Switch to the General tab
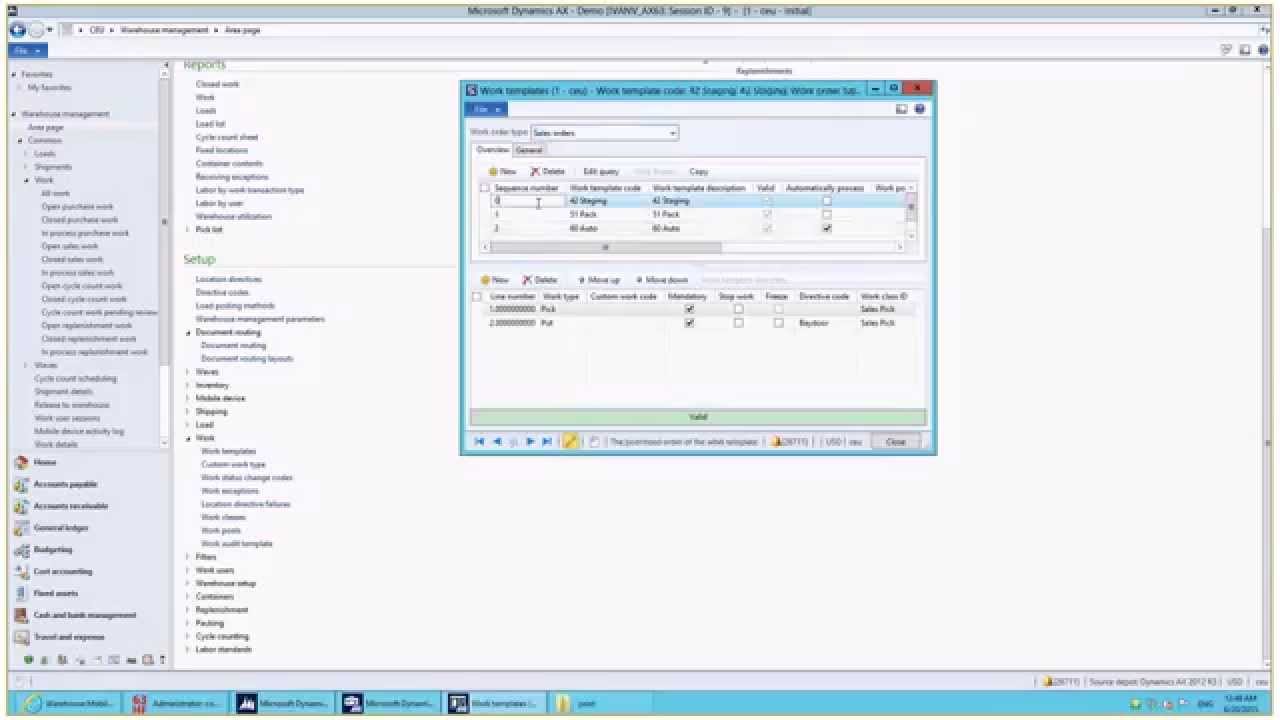 528,150
